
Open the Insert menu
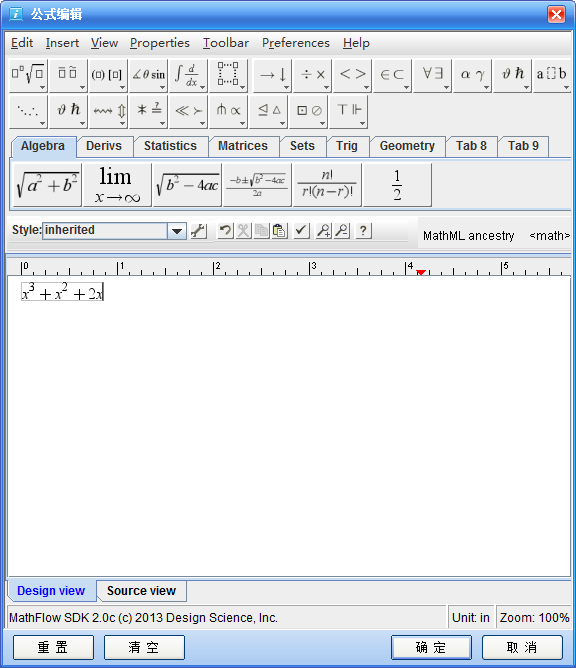click(x=62, y=43)
